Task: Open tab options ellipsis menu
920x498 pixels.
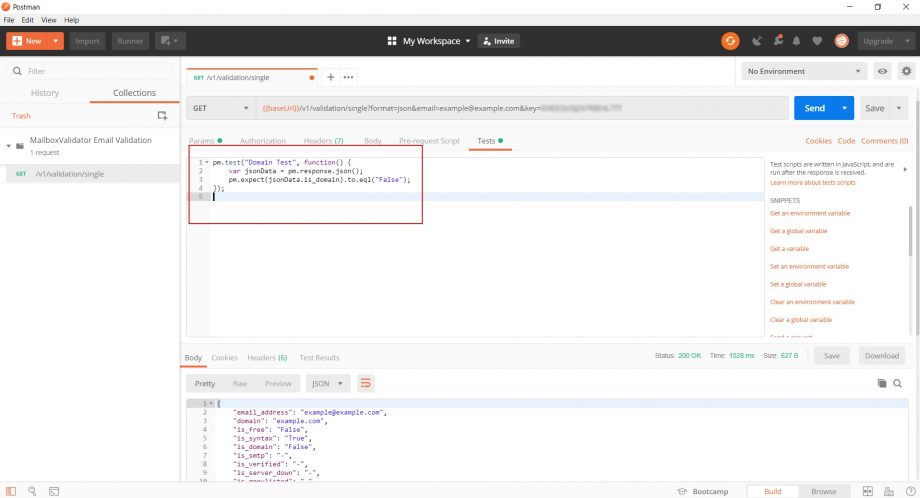Action: point(349,77)
